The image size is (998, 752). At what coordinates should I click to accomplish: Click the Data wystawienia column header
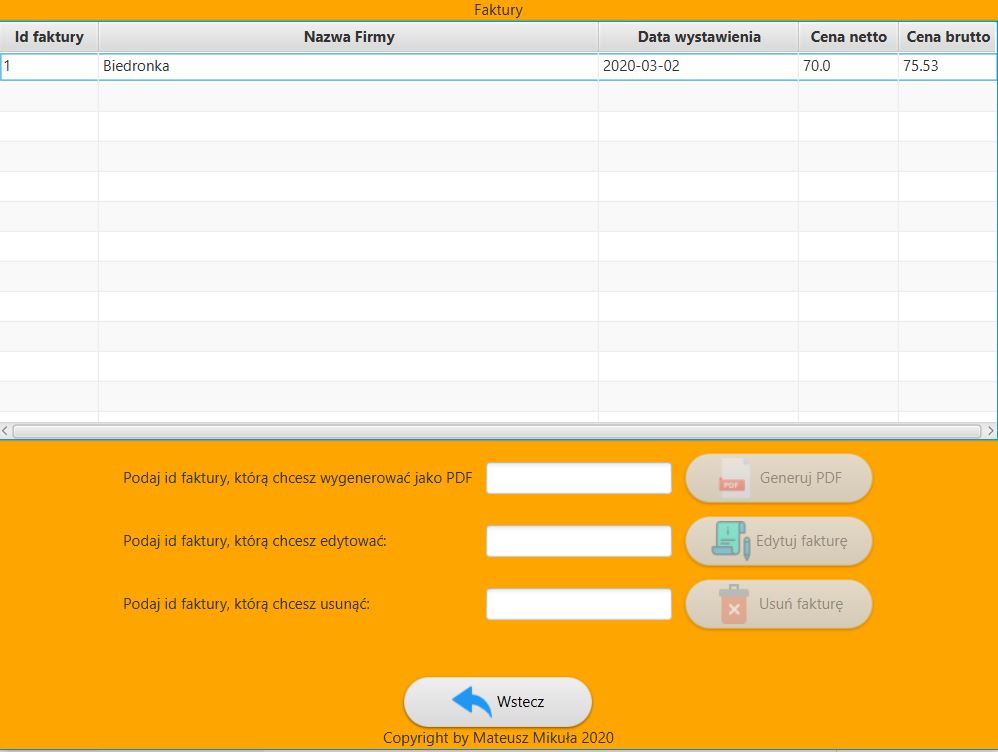(697, 37)
